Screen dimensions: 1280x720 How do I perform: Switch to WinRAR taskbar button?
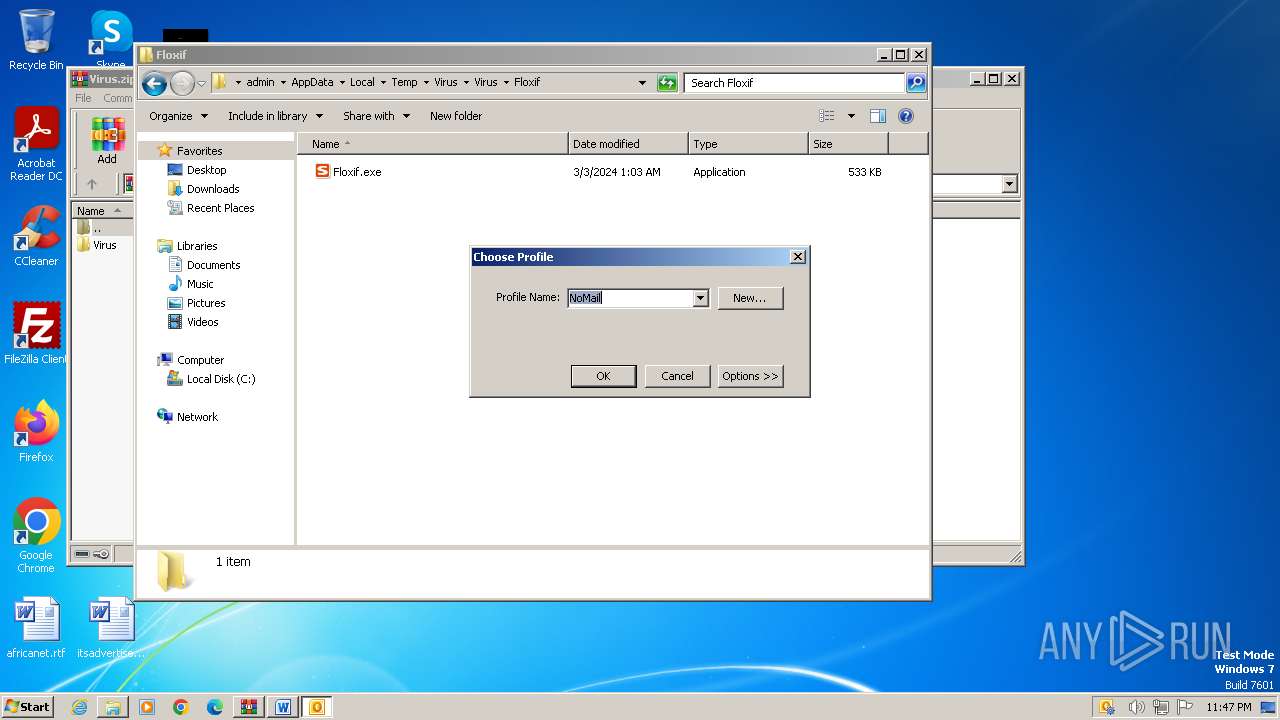tap(249, 707)
